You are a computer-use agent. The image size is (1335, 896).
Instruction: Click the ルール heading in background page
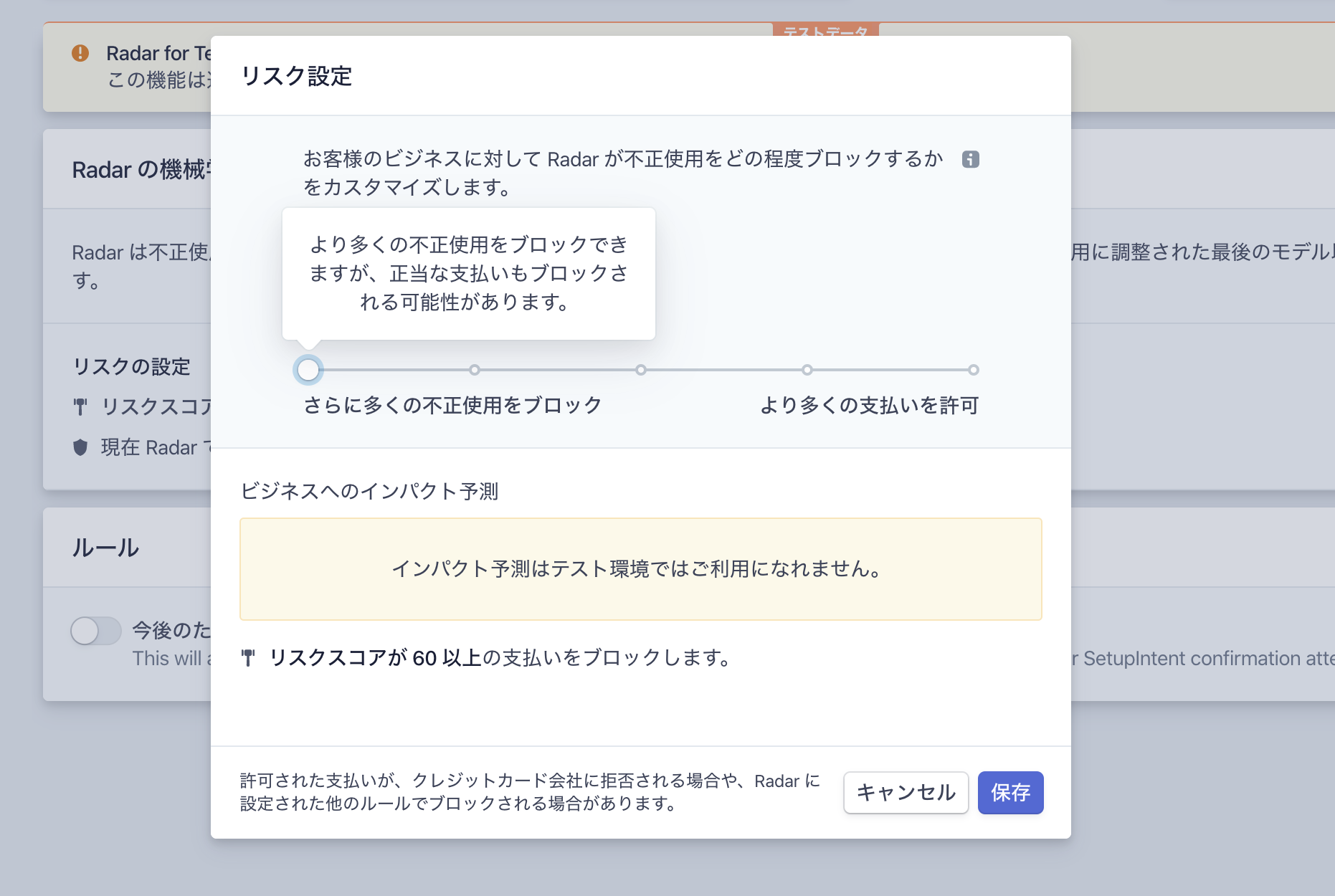click(106, 548)
